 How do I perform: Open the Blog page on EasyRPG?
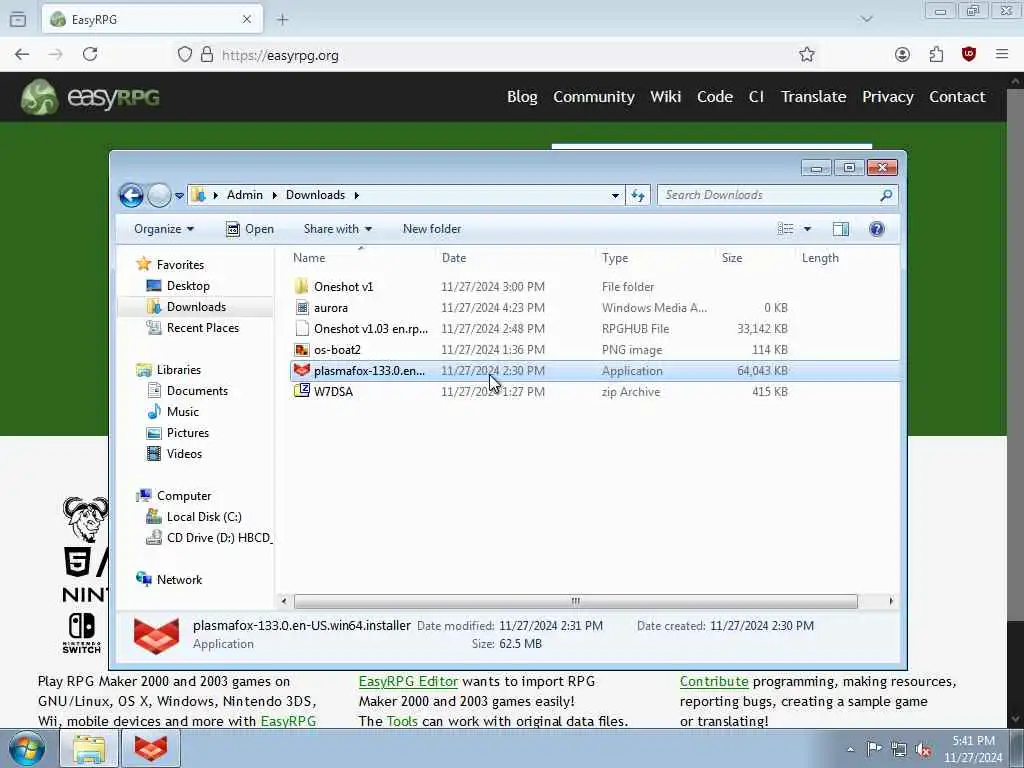click(x=522, y=97)
